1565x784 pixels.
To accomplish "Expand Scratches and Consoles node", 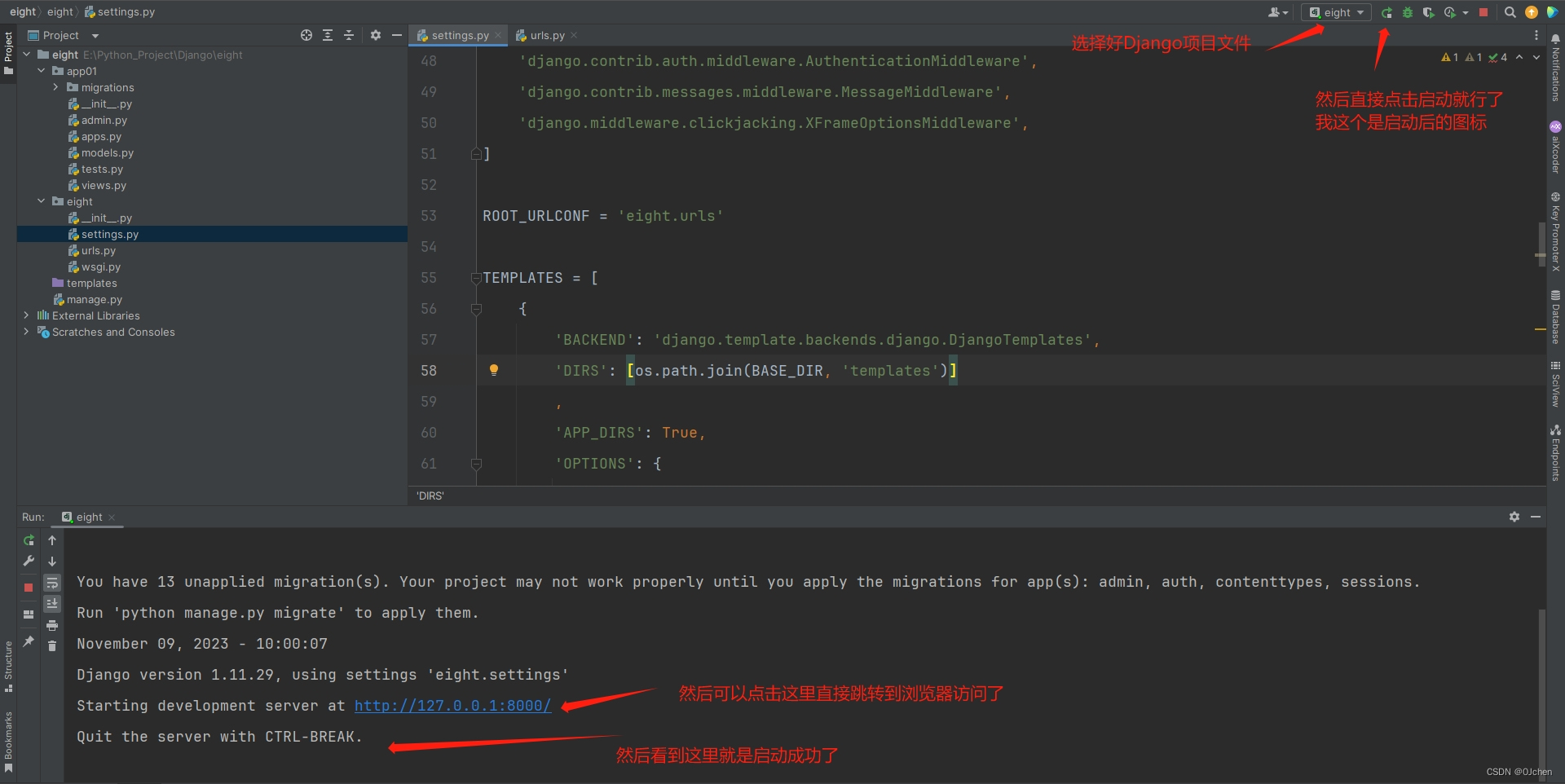I will (27, 332).
